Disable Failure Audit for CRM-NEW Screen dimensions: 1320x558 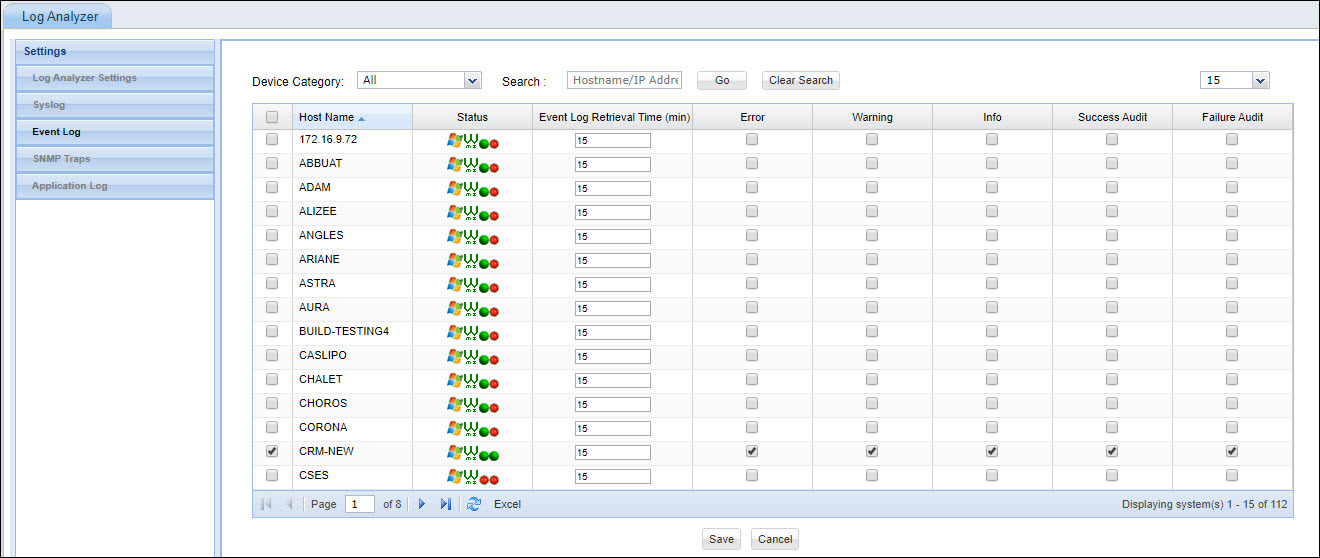point(1232,452)
